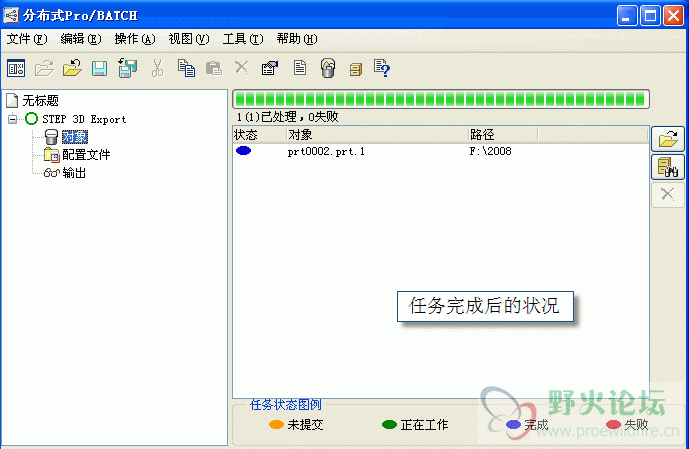Click the copy documents icon
The width and height of the screenshot is (689, 449).
[186, 69]
